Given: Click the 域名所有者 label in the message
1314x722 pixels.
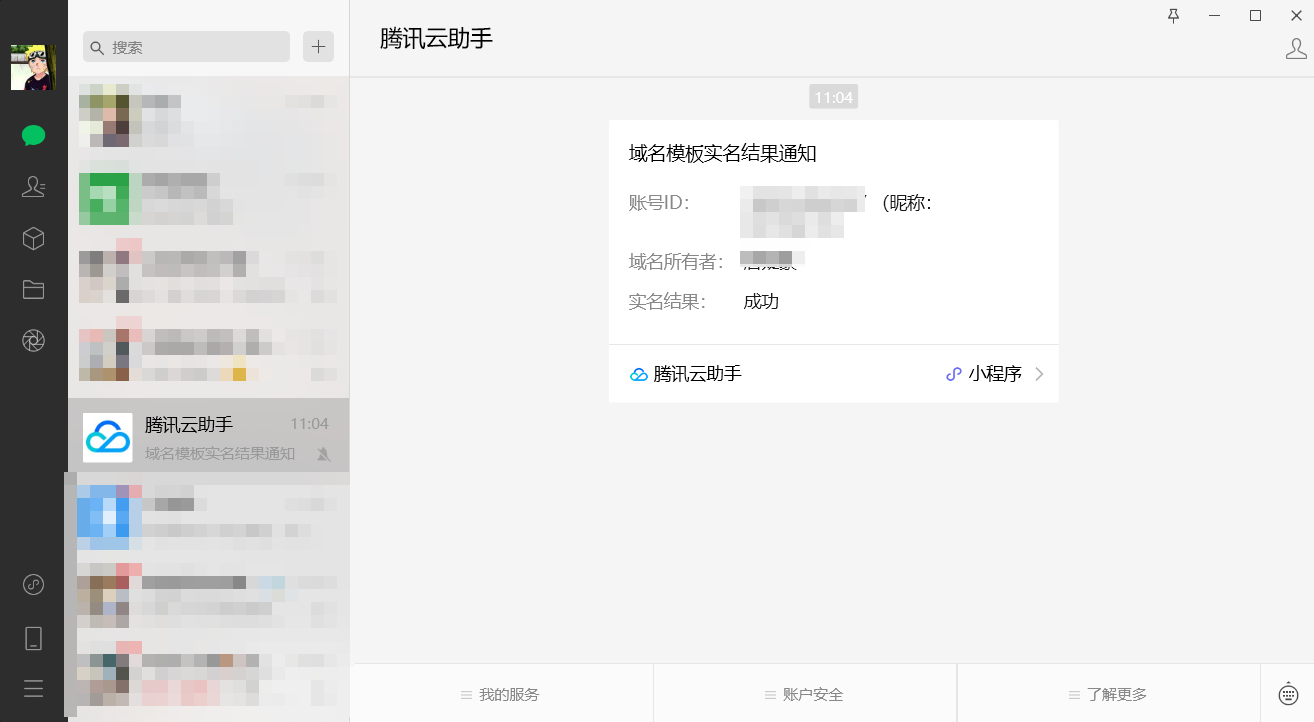Looking at the screenshot, I should [x=676, y=262].
